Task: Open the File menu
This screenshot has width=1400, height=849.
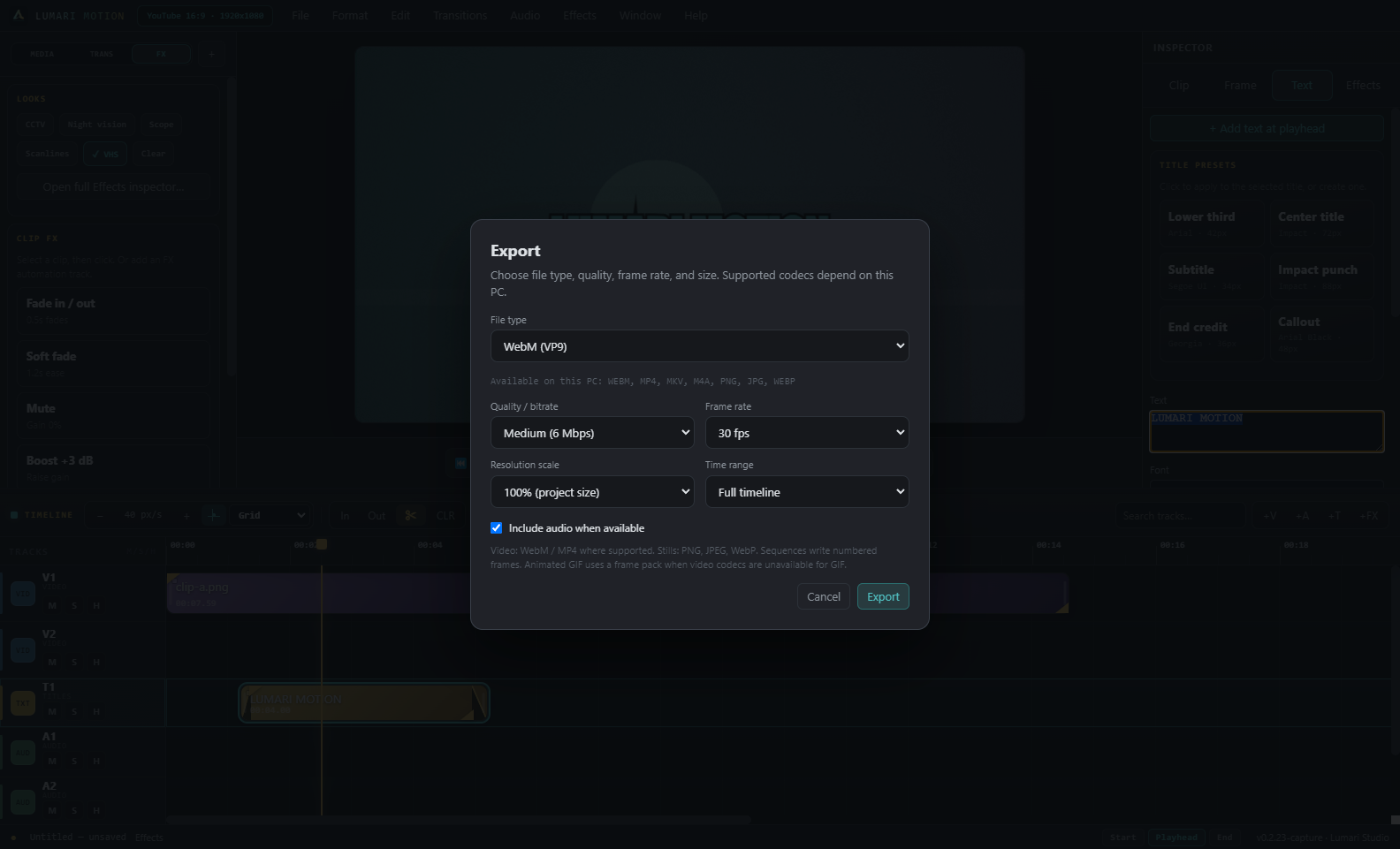Action: pos(301,16)
